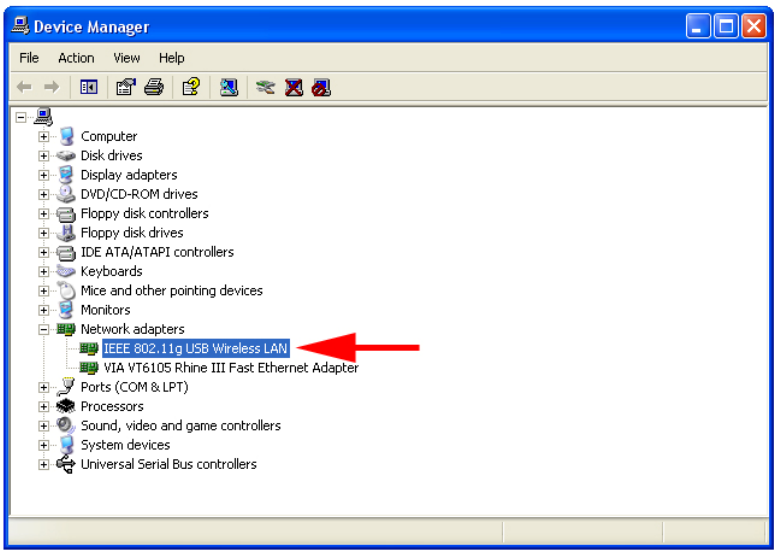Select the Mice and other pointing devices label
This screenshot has width=780, height=557.
point(172,290)
